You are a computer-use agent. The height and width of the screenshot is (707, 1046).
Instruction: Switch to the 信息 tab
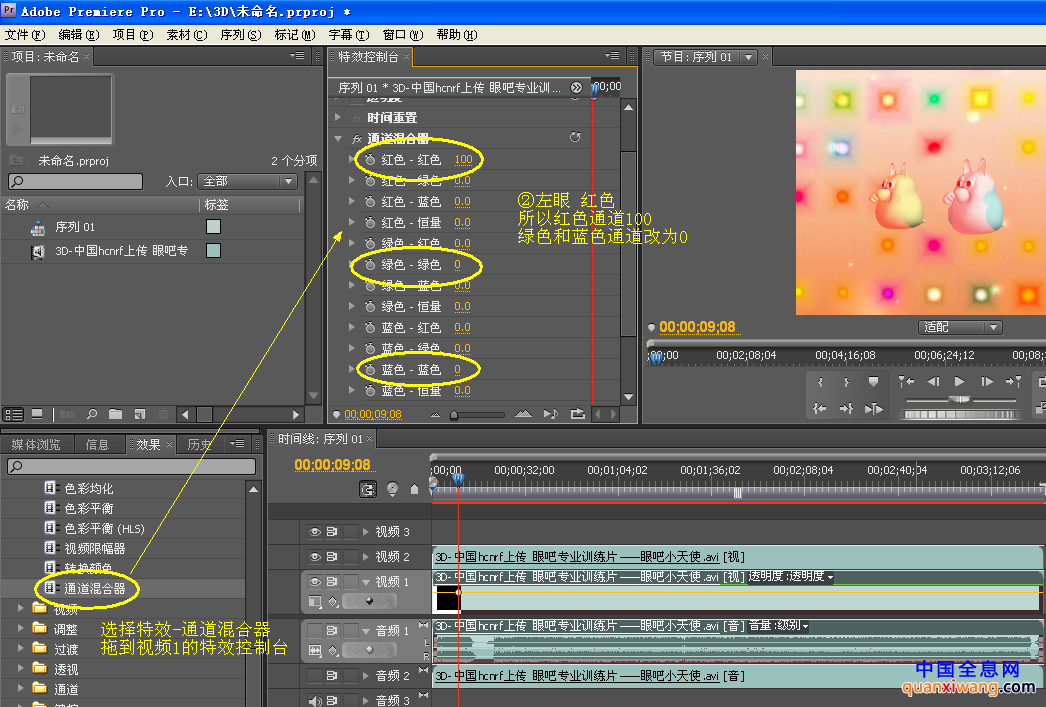pos(97,444)
